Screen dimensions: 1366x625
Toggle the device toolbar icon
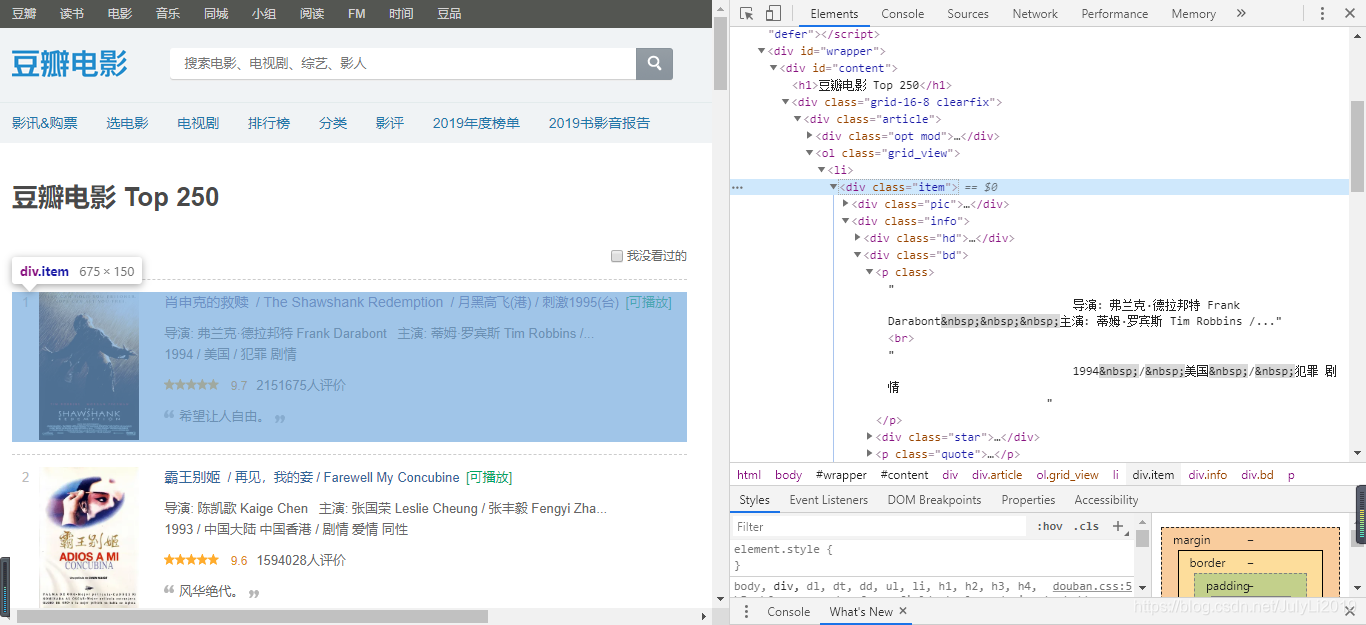pyautogui.click(x=773, y=14)
